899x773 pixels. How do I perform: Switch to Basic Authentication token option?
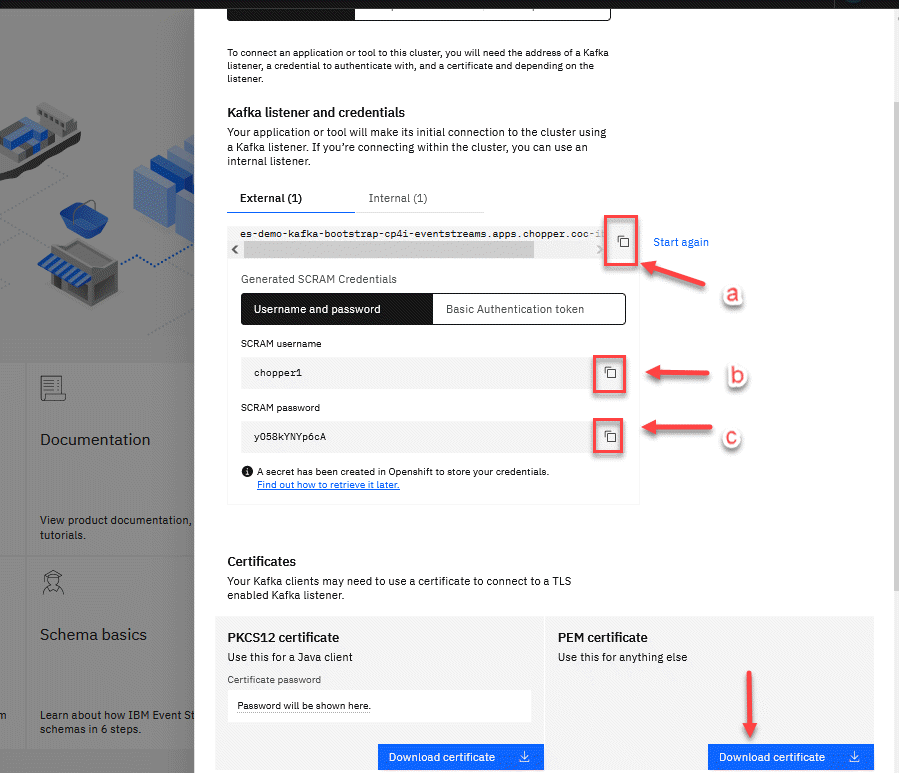(x=528, y=309)
